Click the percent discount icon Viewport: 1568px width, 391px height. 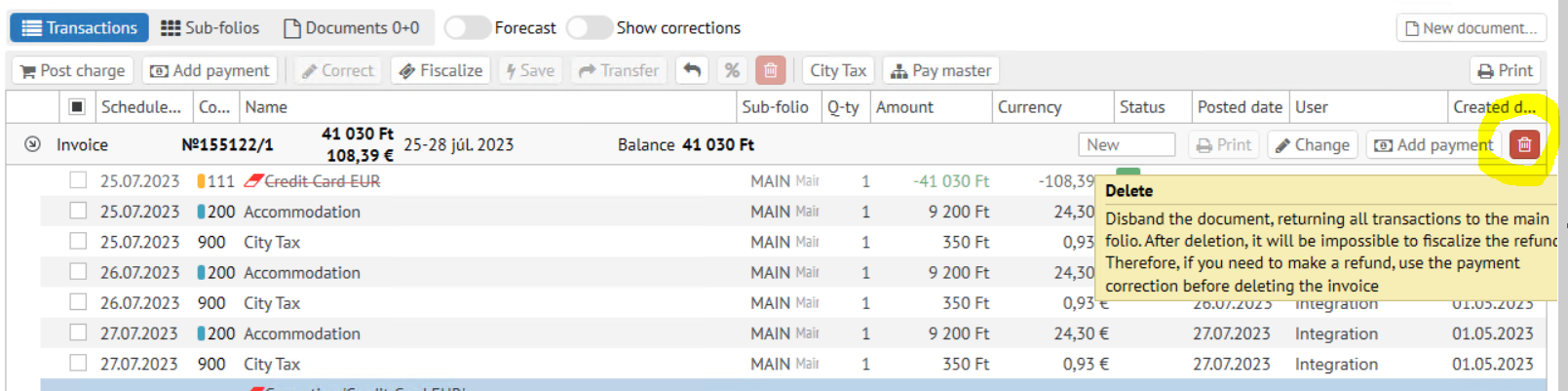pyautogui.click(x=732, y=70)
